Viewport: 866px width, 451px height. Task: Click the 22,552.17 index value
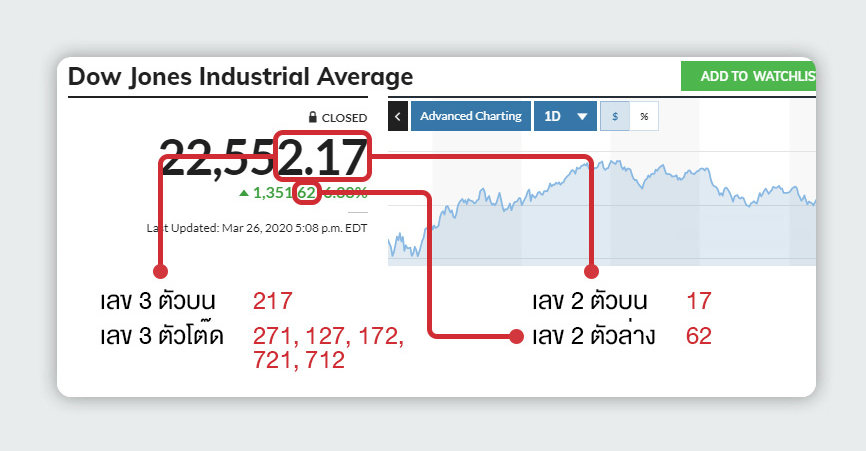point(262,156)
